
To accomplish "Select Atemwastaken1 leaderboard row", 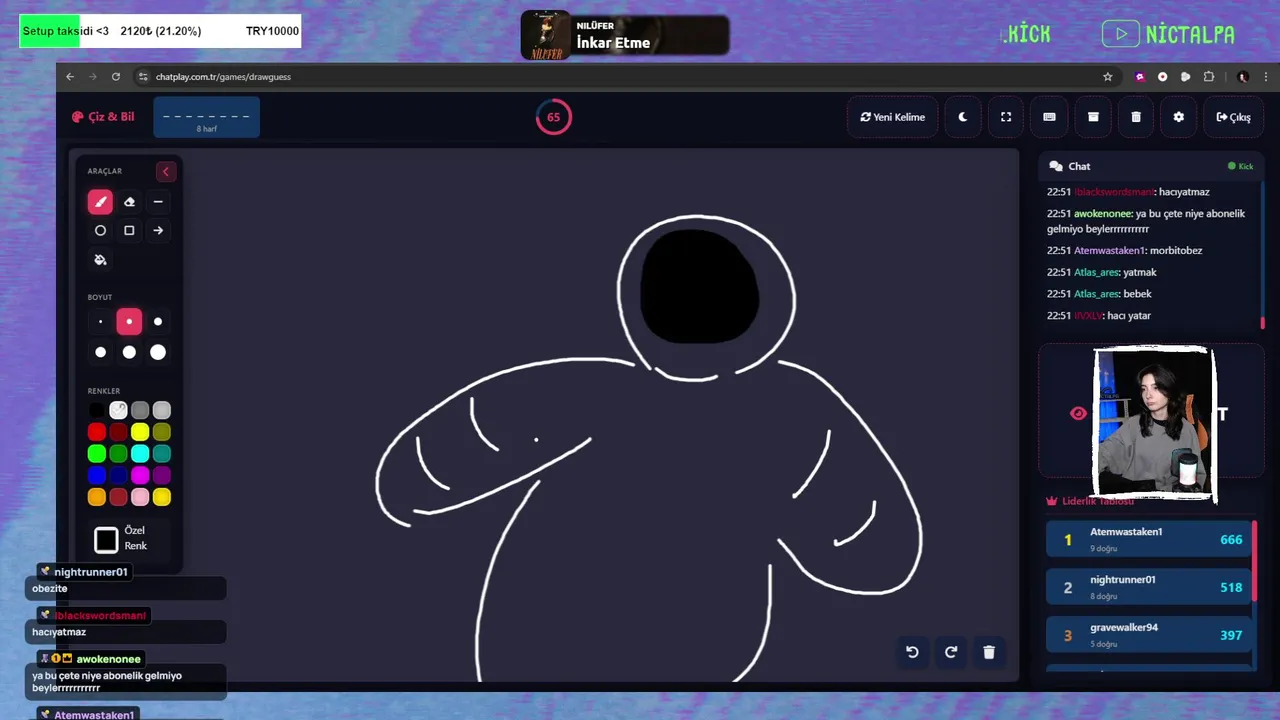I will [1150, 539].
